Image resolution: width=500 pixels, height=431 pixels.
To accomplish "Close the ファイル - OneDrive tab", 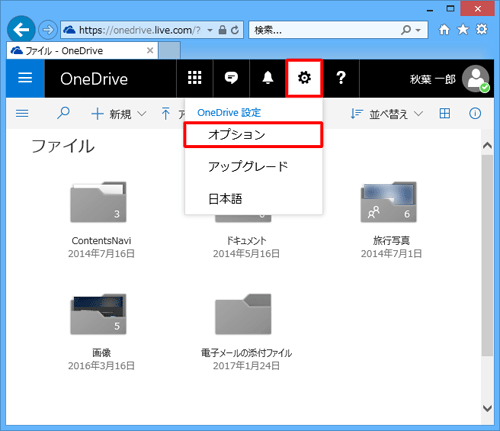I will point(150,50).
